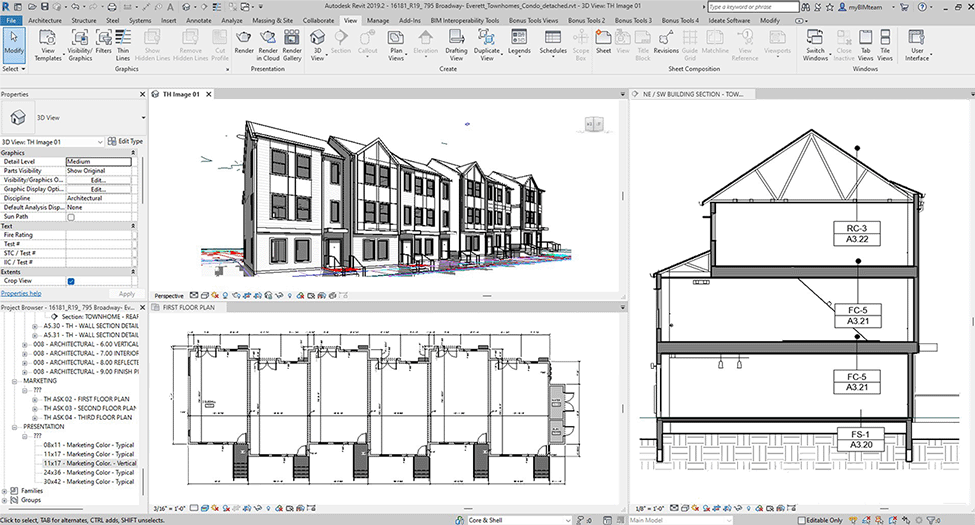975x525 pixels.
Task: Toggle the Editable Only checkbox
Action: coord(800,520)
